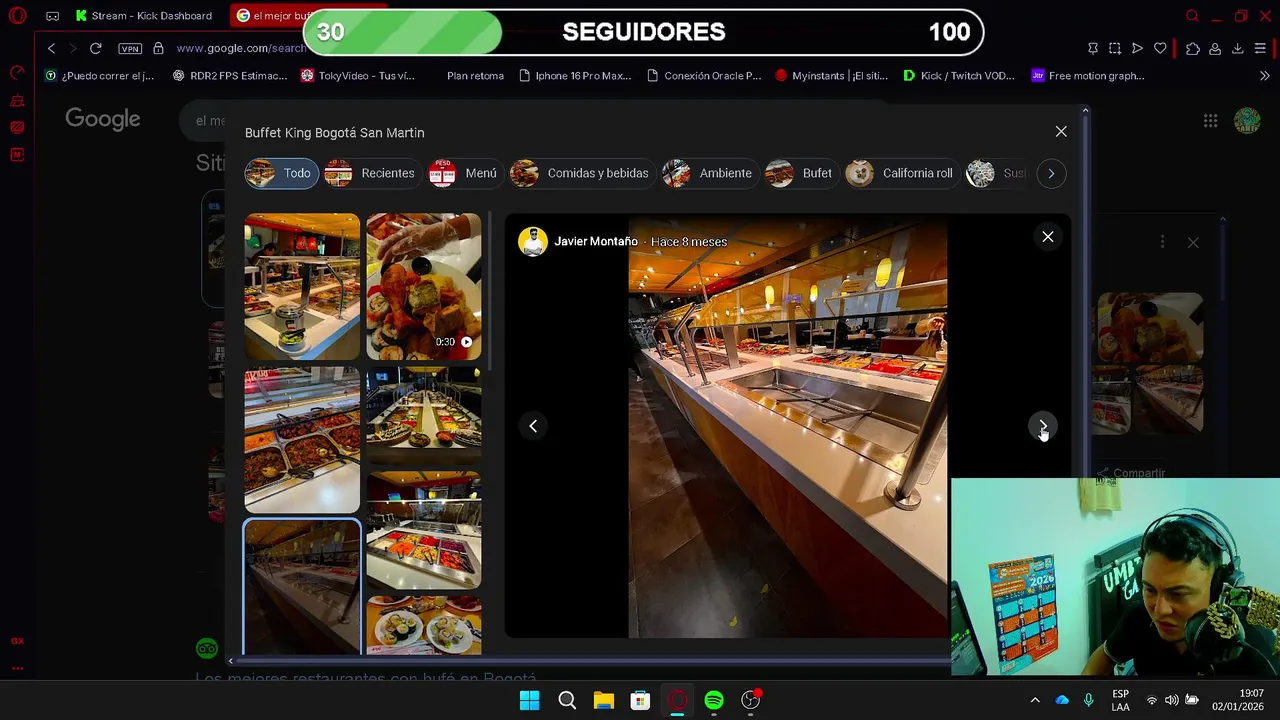Open the 0:30 food video thumbnail
Screen dimensions: 1280x720
(423, 286)
